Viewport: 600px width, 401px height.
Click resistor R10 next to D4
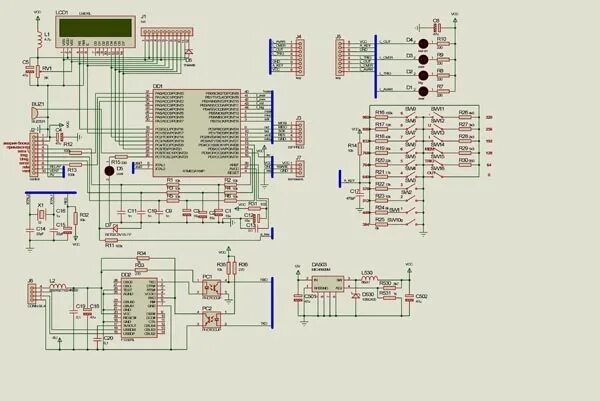443,44
